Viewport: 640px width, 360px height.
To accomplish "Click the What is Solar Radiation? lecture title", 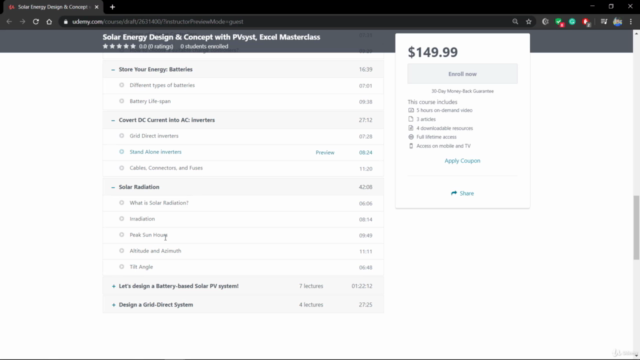I will click(x=159, y=203).
